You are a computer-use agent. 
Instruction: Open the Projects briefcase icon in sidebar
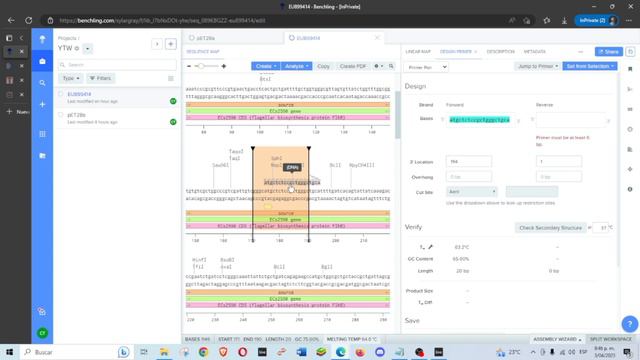(42, 61)
